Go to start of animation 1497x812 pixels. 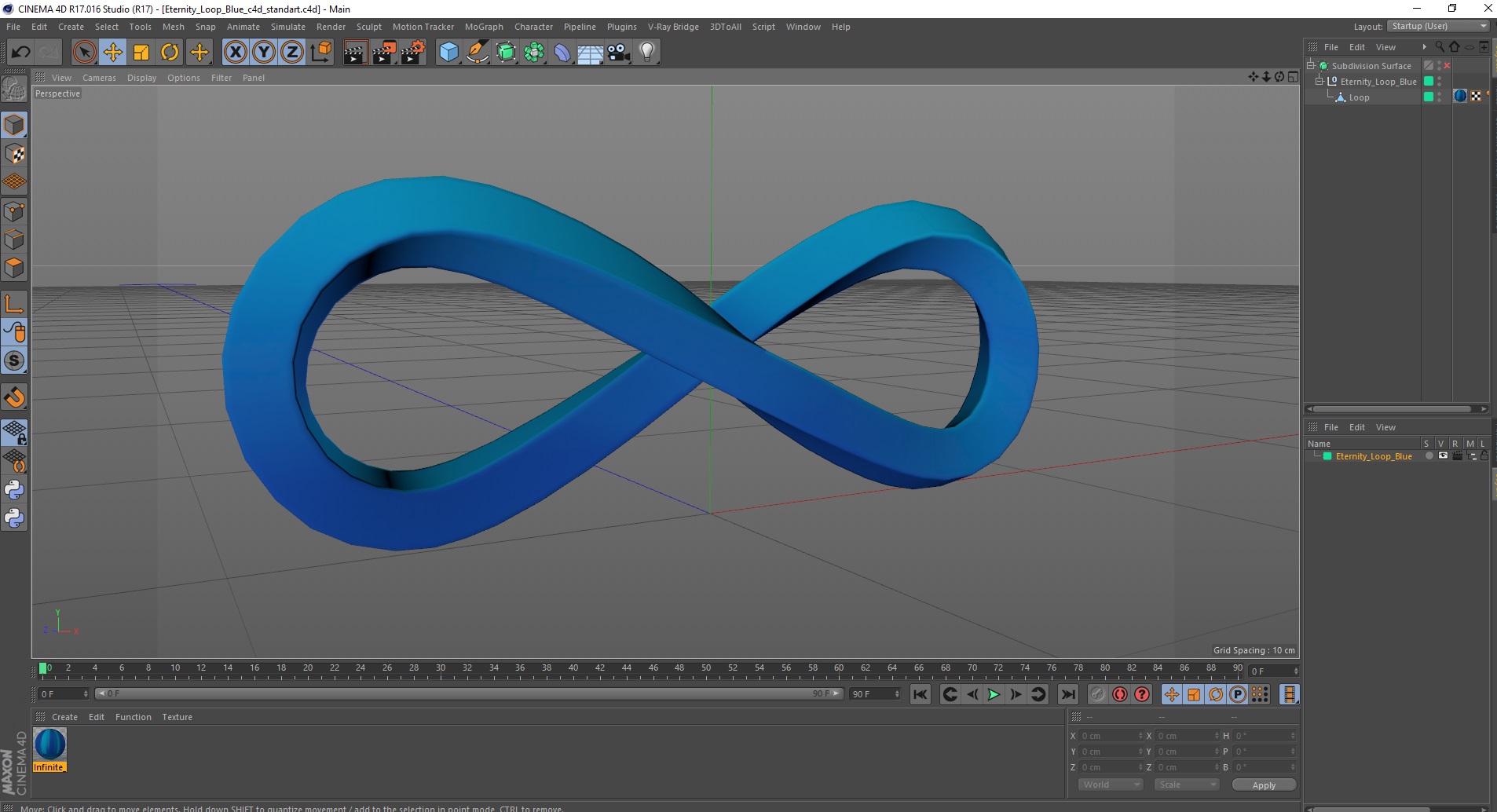[921, 694]
